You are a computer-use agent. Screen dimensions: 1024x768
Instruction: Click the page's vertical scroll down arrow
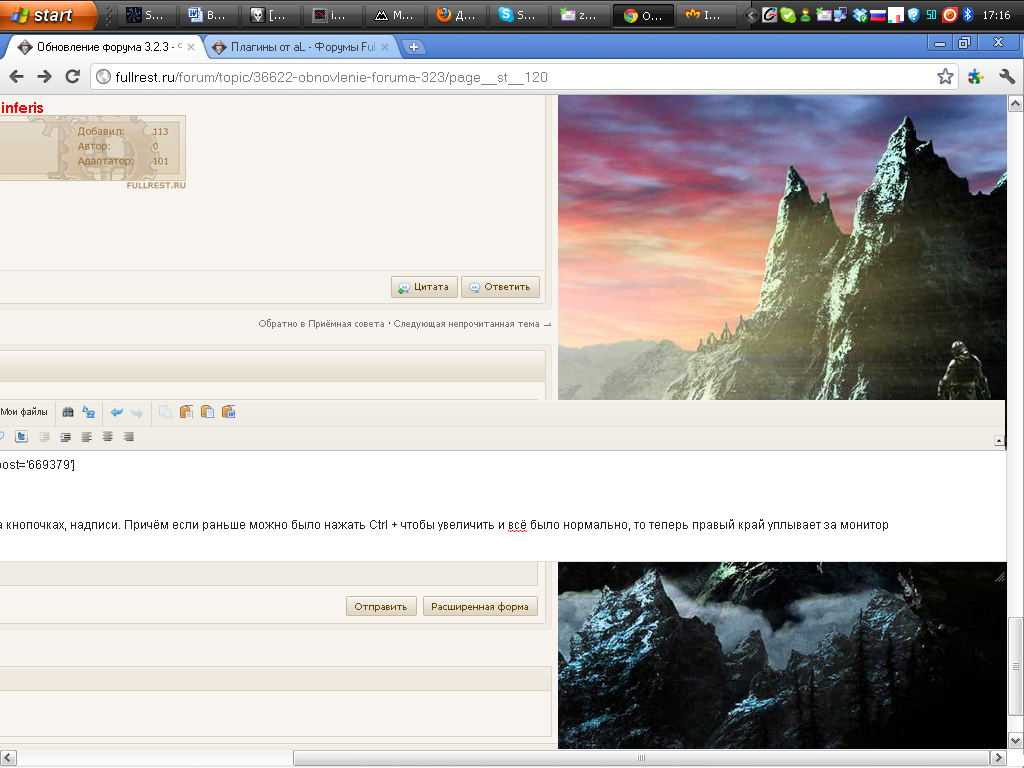pos(1016,741)
